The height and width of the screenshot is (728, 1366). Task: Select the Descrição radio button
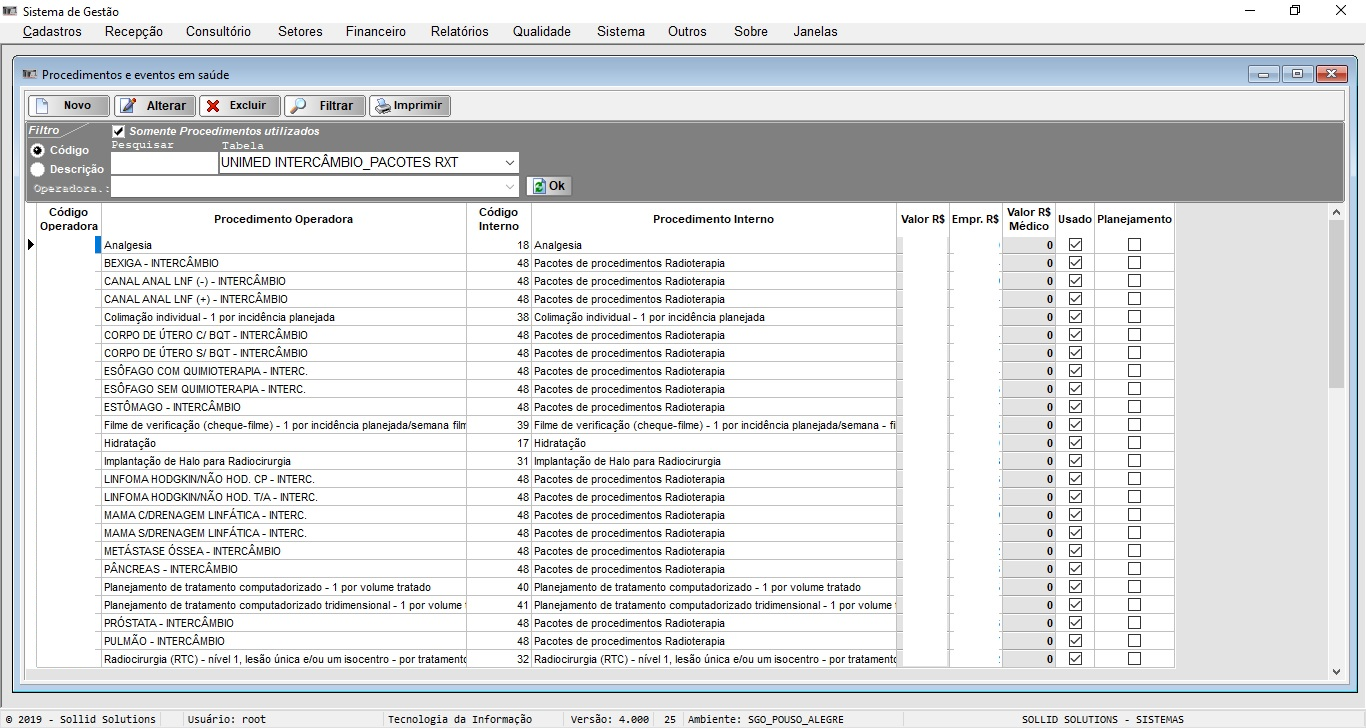tap(37, 169)
